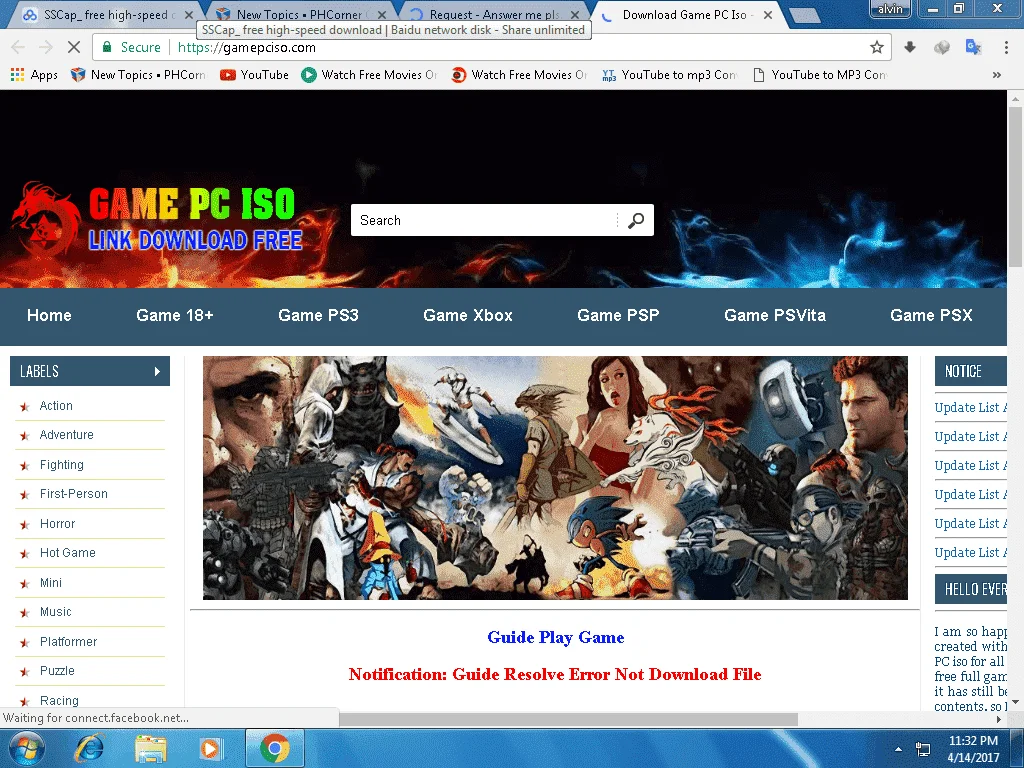Submit search with magnifier icon
The width and height of the screenshot is (1024, 768).
(635, 220)
